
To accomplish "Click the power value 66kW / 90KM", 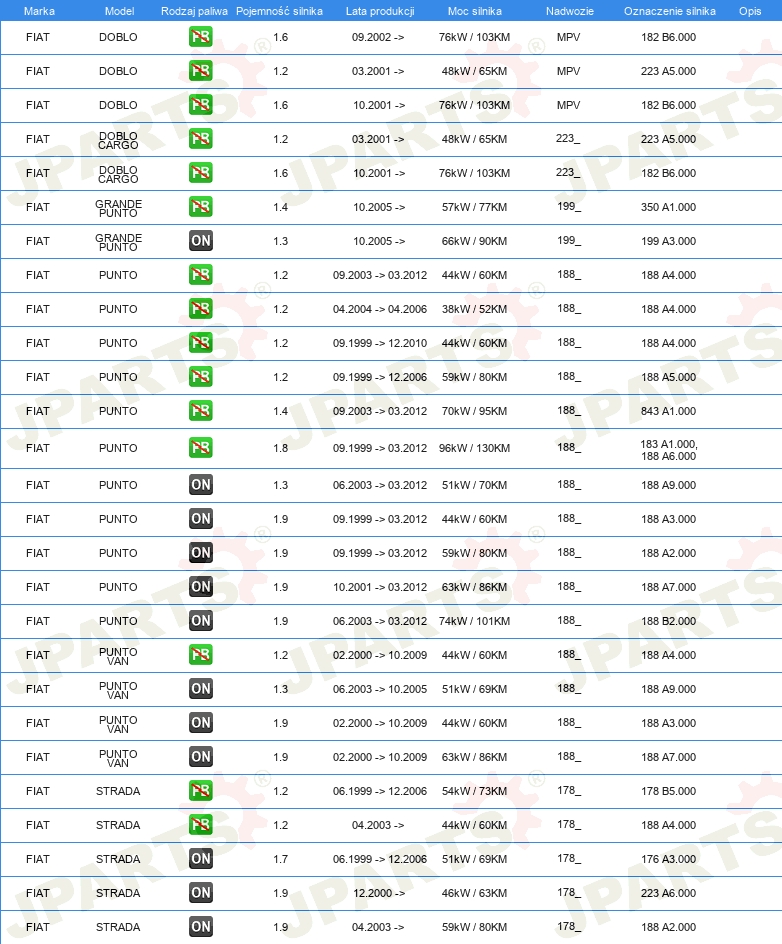I will point(474,241).
